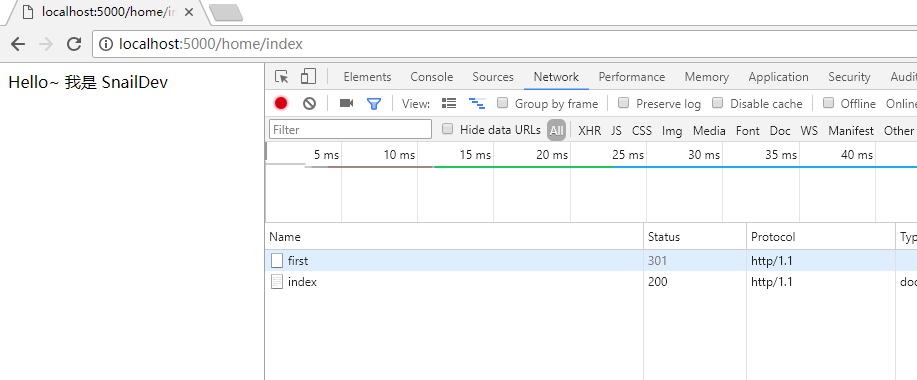
Task: Sort by the Name column header
Action: pos(454,237)
